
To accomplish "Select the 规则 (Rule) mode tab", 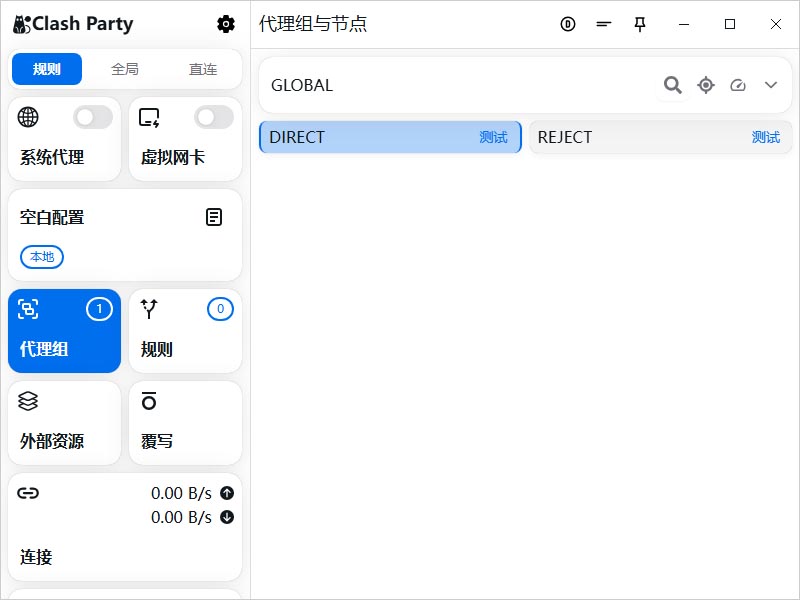I will pos(46,69).
